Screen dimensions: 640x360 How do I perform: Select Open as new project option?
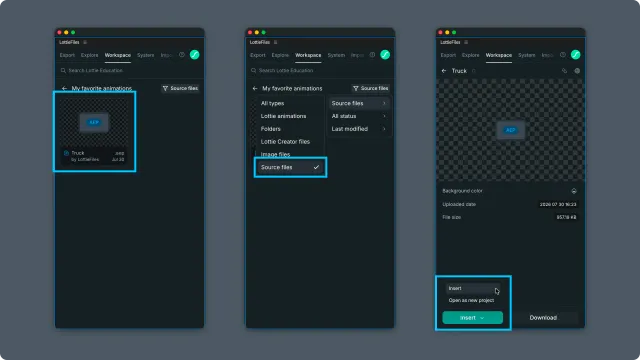[x=471, y=300]
